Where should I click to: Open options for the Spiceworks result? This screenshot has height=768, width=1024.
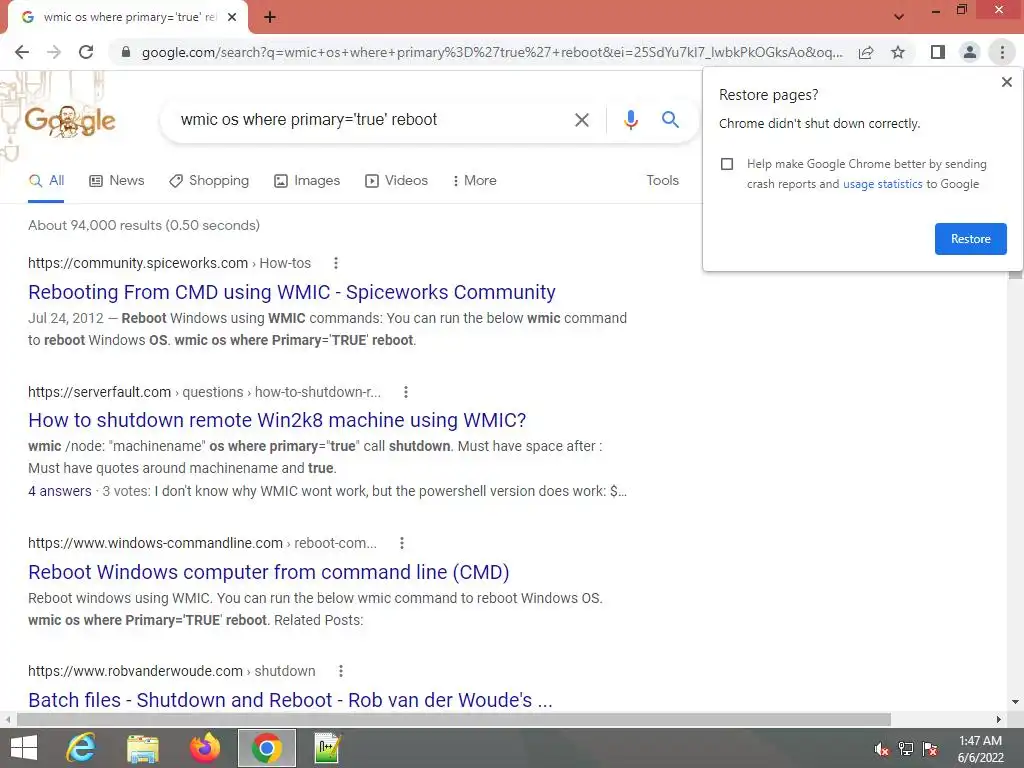coord(336,263)
